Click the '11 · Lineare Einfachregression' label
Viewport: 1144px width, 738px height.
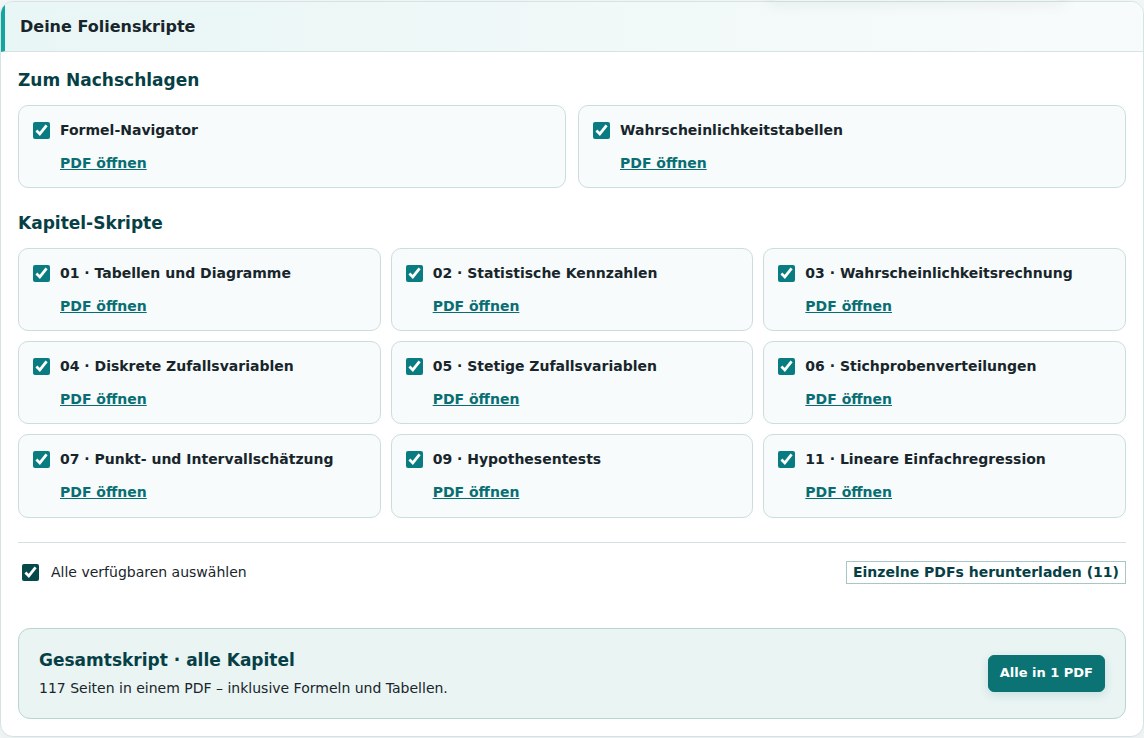[925, 459]
